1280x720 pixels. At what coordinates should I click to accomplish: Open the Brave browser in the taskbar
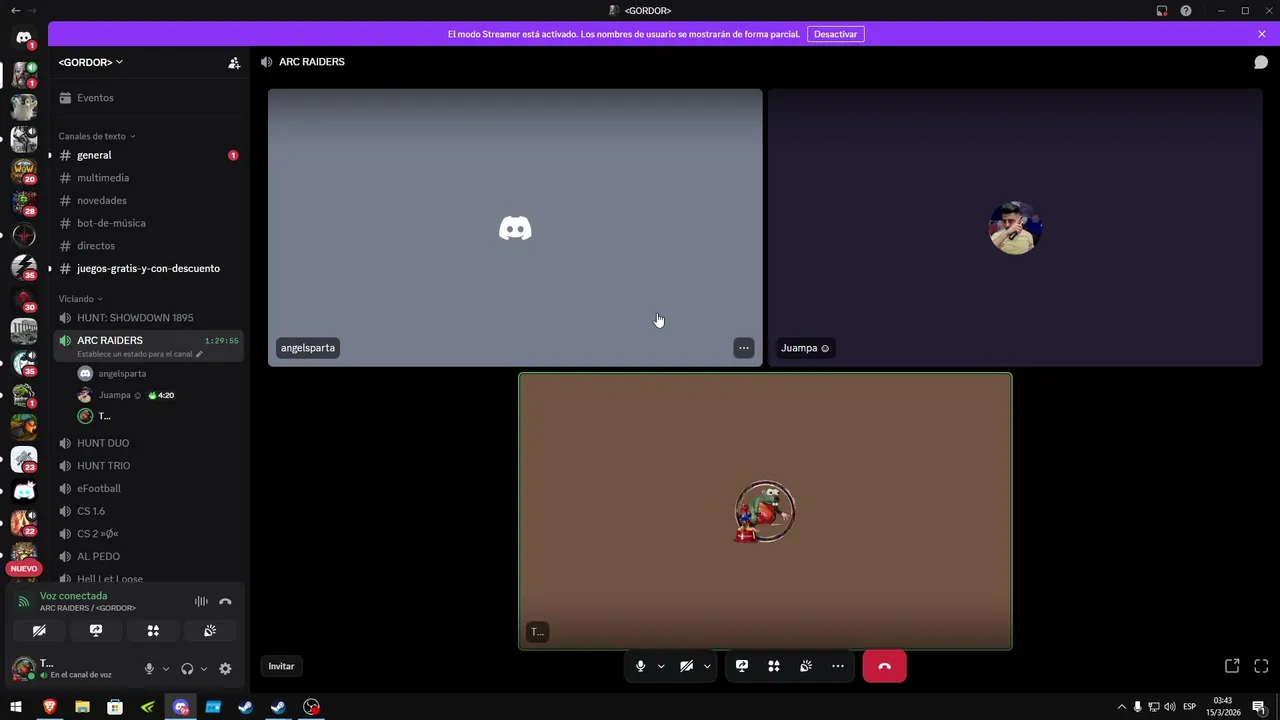(49, 707)
